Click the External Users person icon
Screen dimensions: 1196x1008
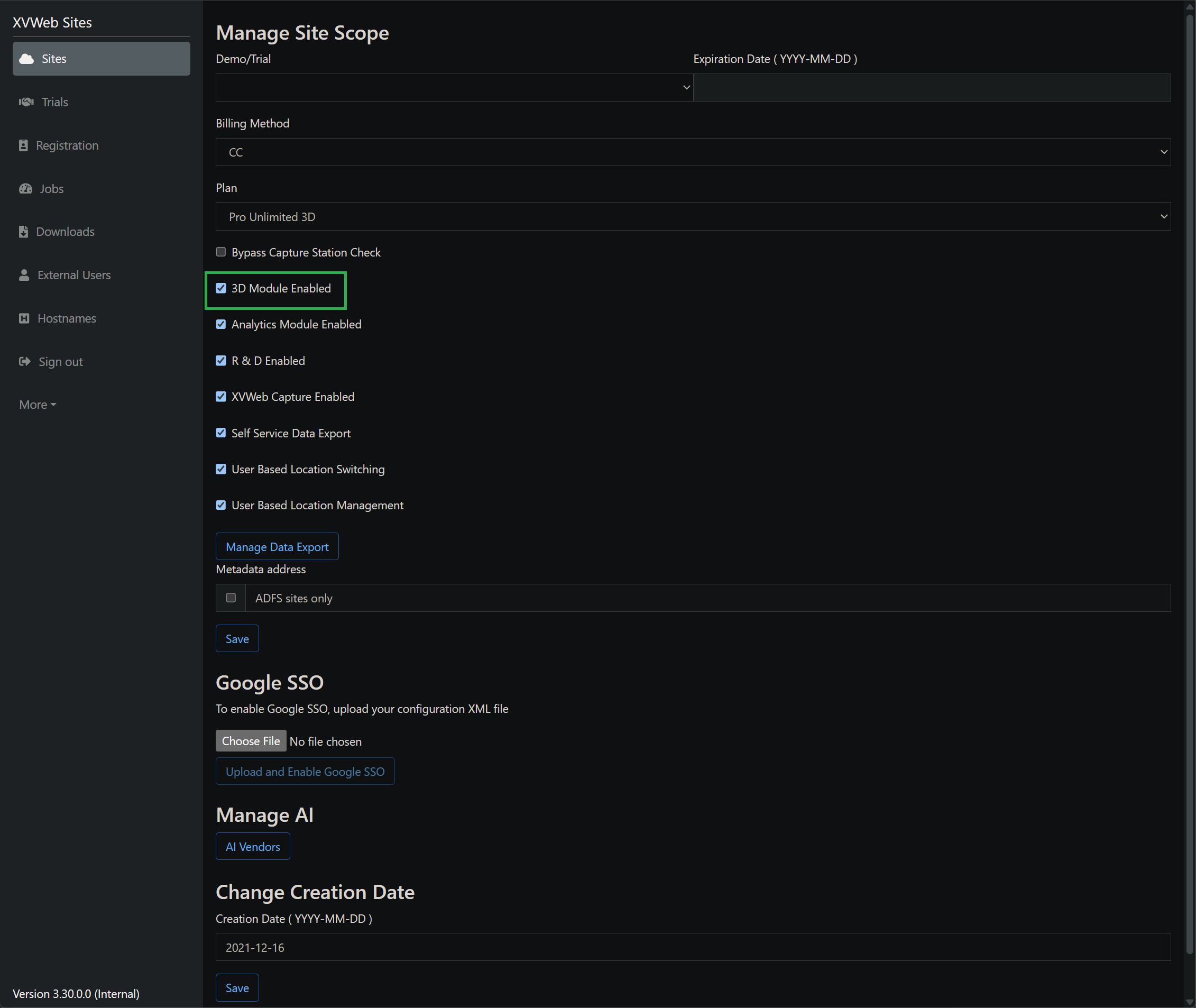coord(24,275)
